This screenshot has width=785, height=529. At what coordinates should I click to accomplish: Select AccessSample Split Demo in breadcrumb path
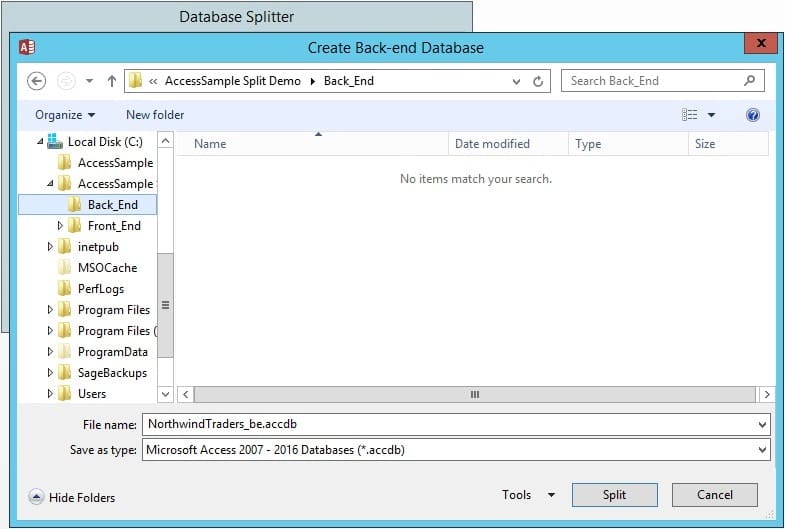coord(233,81)
